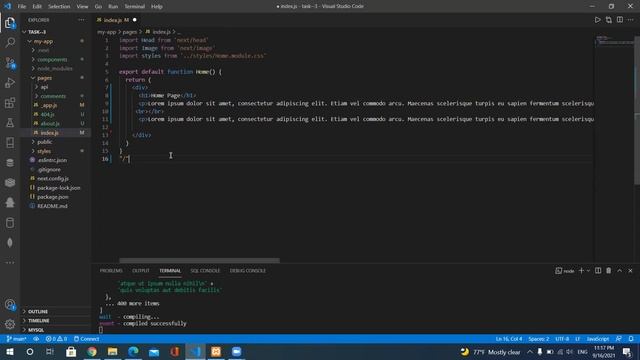Open the terminal launch profile dropdown arrow
640x360 pixels.
pyautogui.click(x=588, y=271)
